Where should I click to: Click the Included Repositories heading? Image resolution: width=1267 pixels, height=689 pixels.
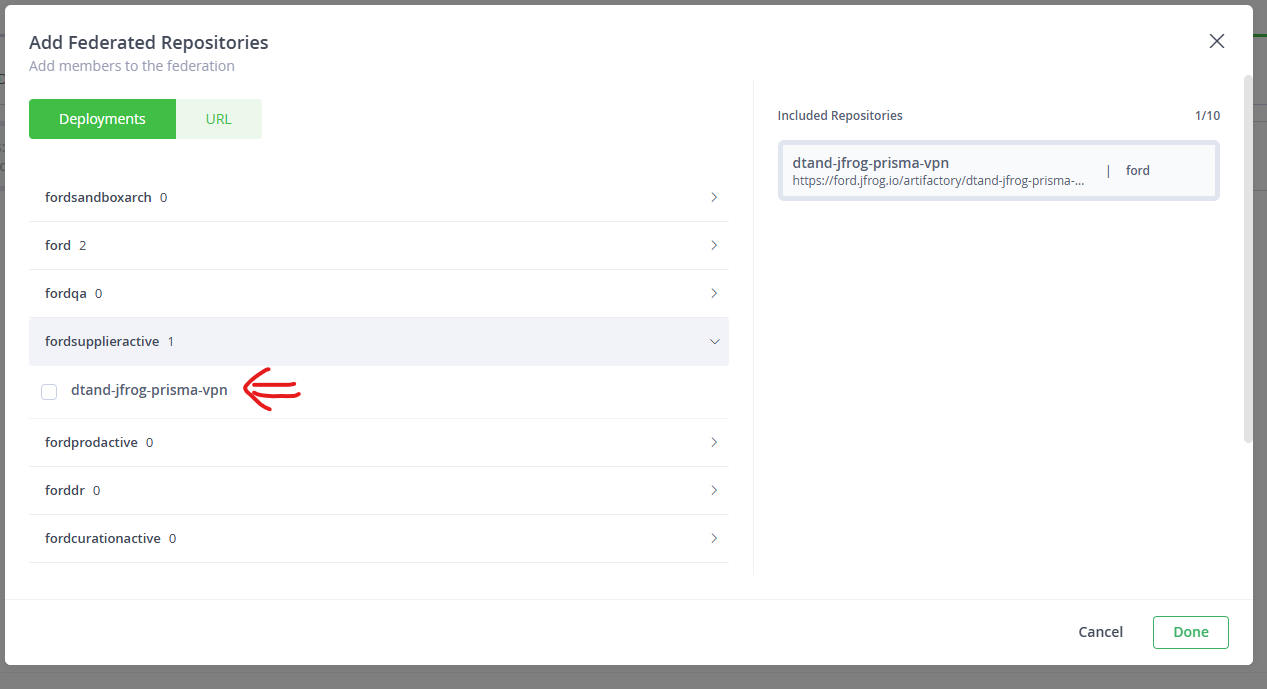pos(840,116)
